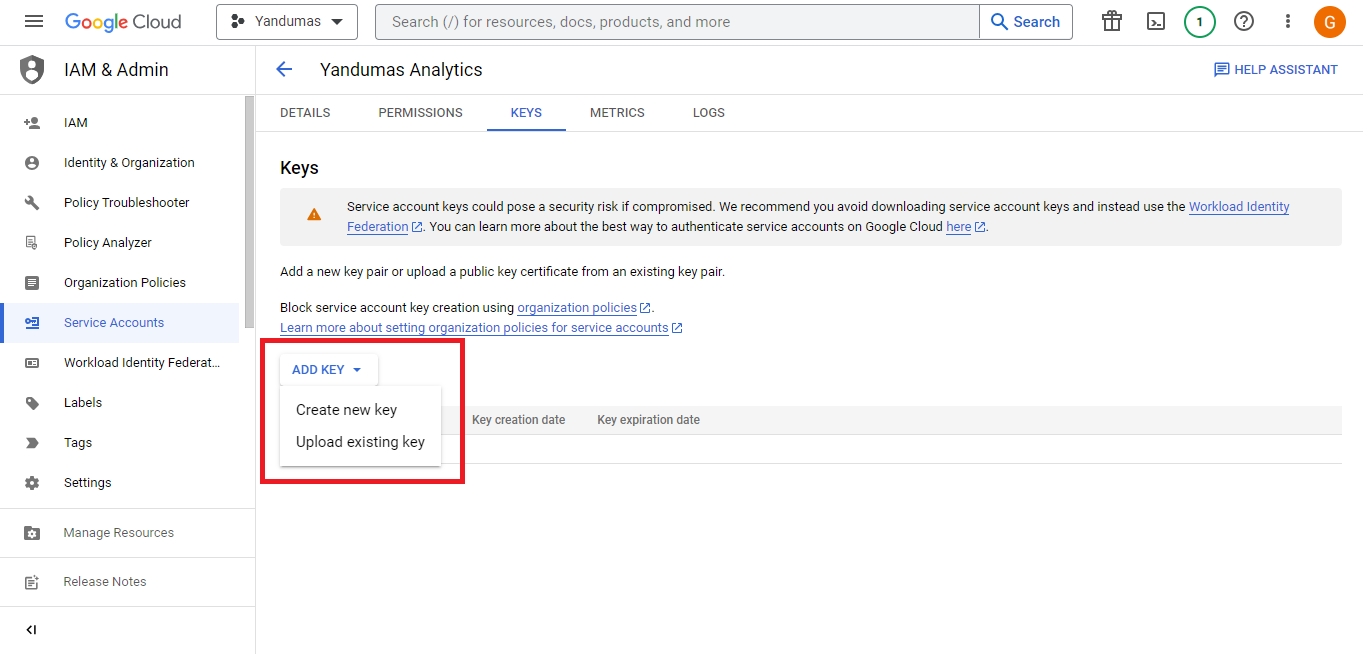The width and height of the screenshot is (1363, 654).
Task: Open the Help Assistant panel
Action: pyautogui.click(x=1275, y=70)
